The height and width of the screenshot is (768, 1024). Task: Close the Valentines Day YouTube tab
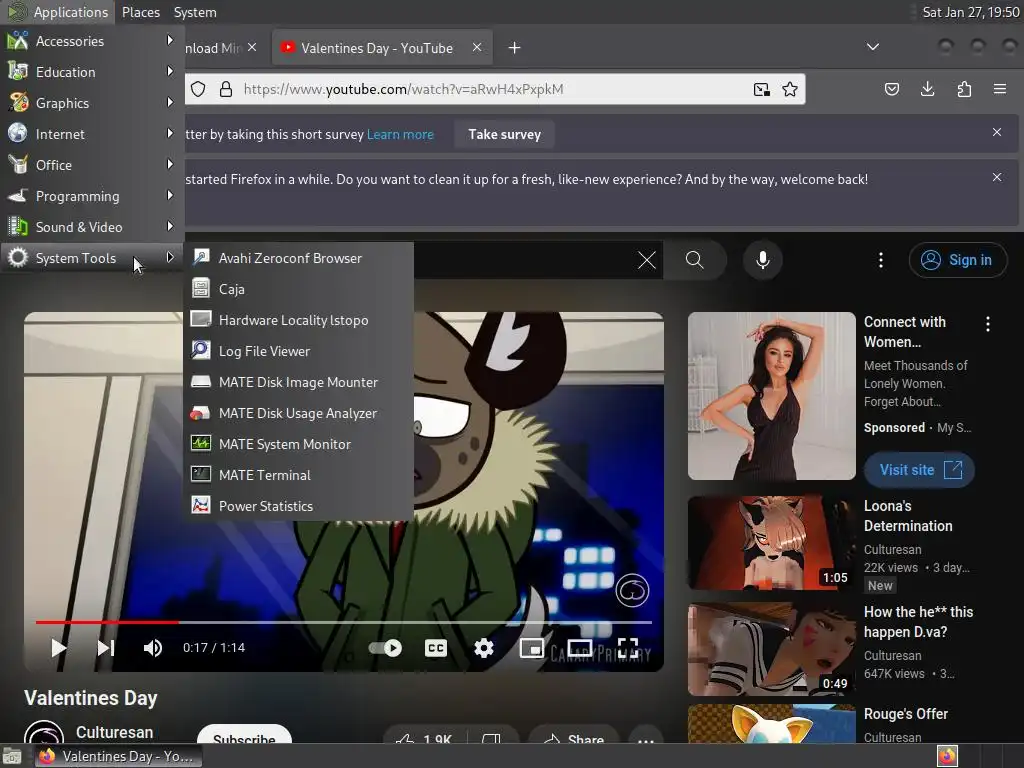click(x=477, y=48)
